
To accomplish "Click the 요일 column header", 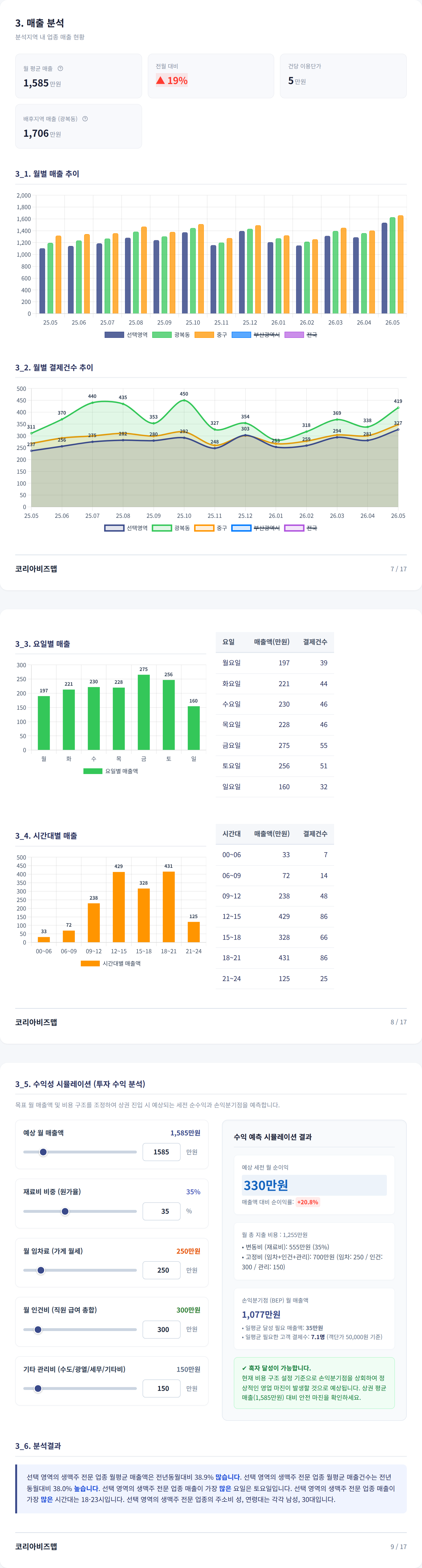I will tap(228, 642).
